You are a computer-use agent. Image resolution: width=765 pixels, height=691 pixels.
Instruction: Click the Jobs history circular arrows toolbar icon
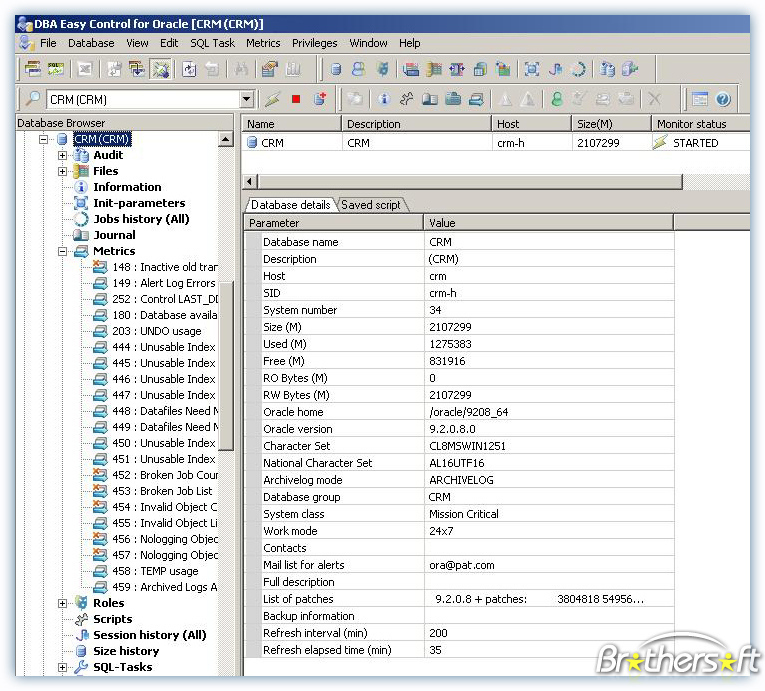[x=578, y=69]
